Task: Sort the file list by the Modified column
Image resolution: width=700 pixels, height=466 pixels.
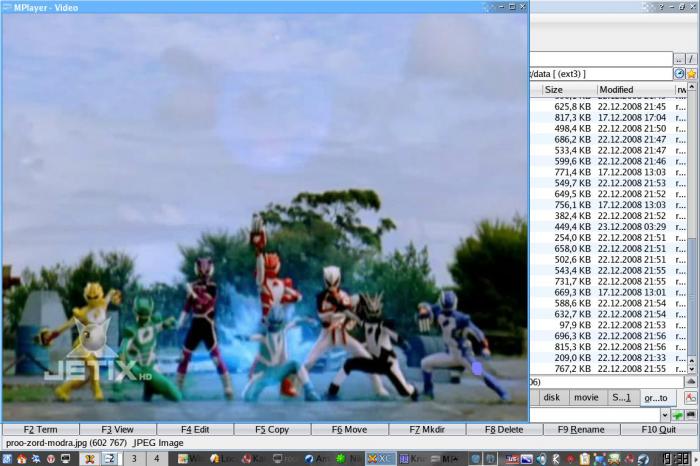Action: [x=636, y=90]
